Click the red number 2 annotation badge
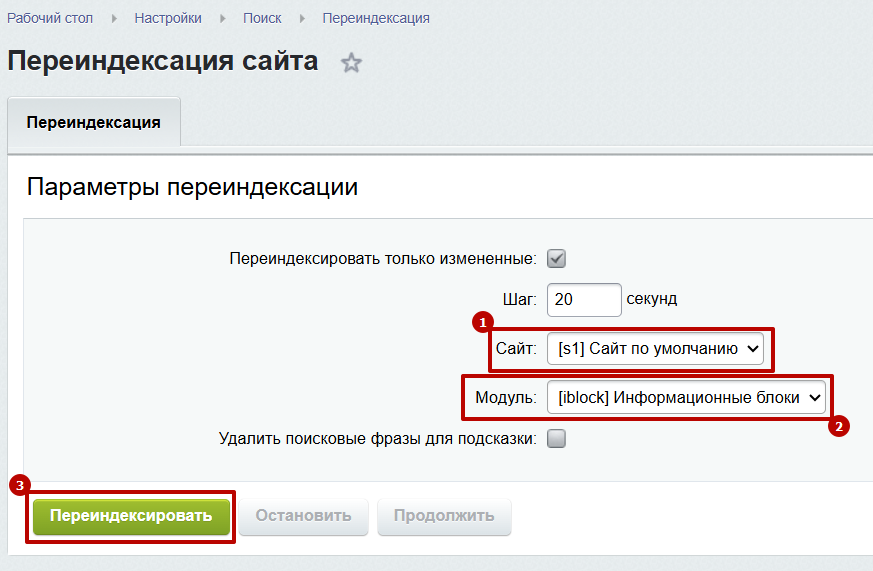Screen dimensions: 873x571 [x=838, y=426]
